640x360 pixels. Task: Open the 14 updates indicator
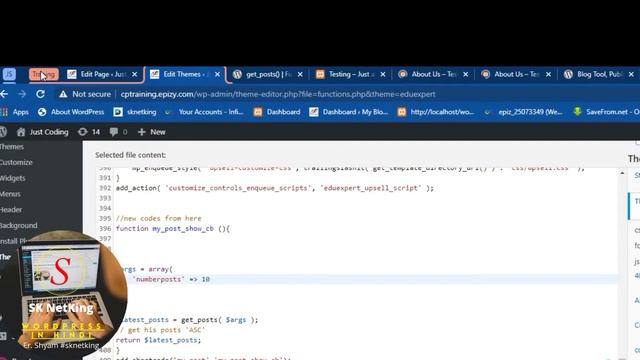click(x=89, y=132)
